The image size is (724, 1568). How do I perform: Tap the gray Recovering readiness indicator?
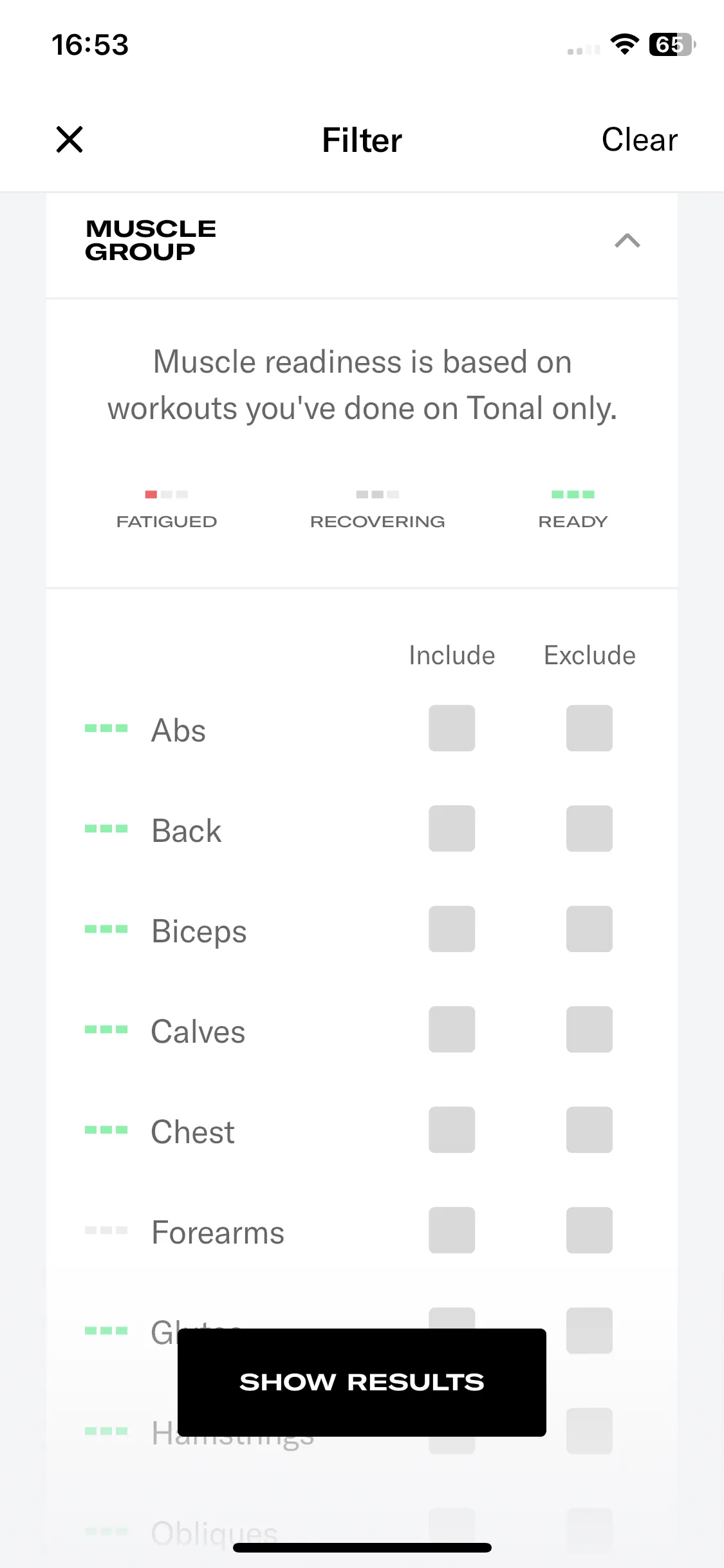click(x=378, y=494)
